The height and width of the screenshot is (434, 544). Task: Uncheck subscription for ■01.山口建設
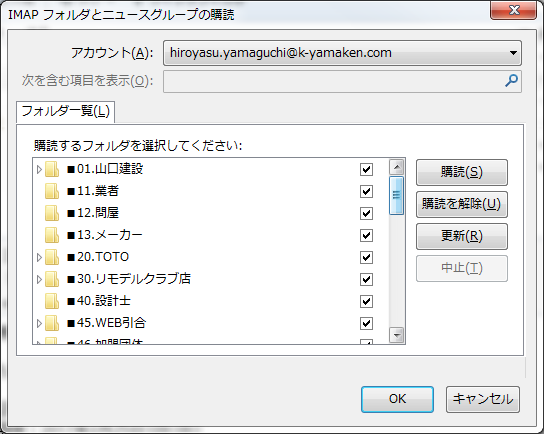[366, 170]
